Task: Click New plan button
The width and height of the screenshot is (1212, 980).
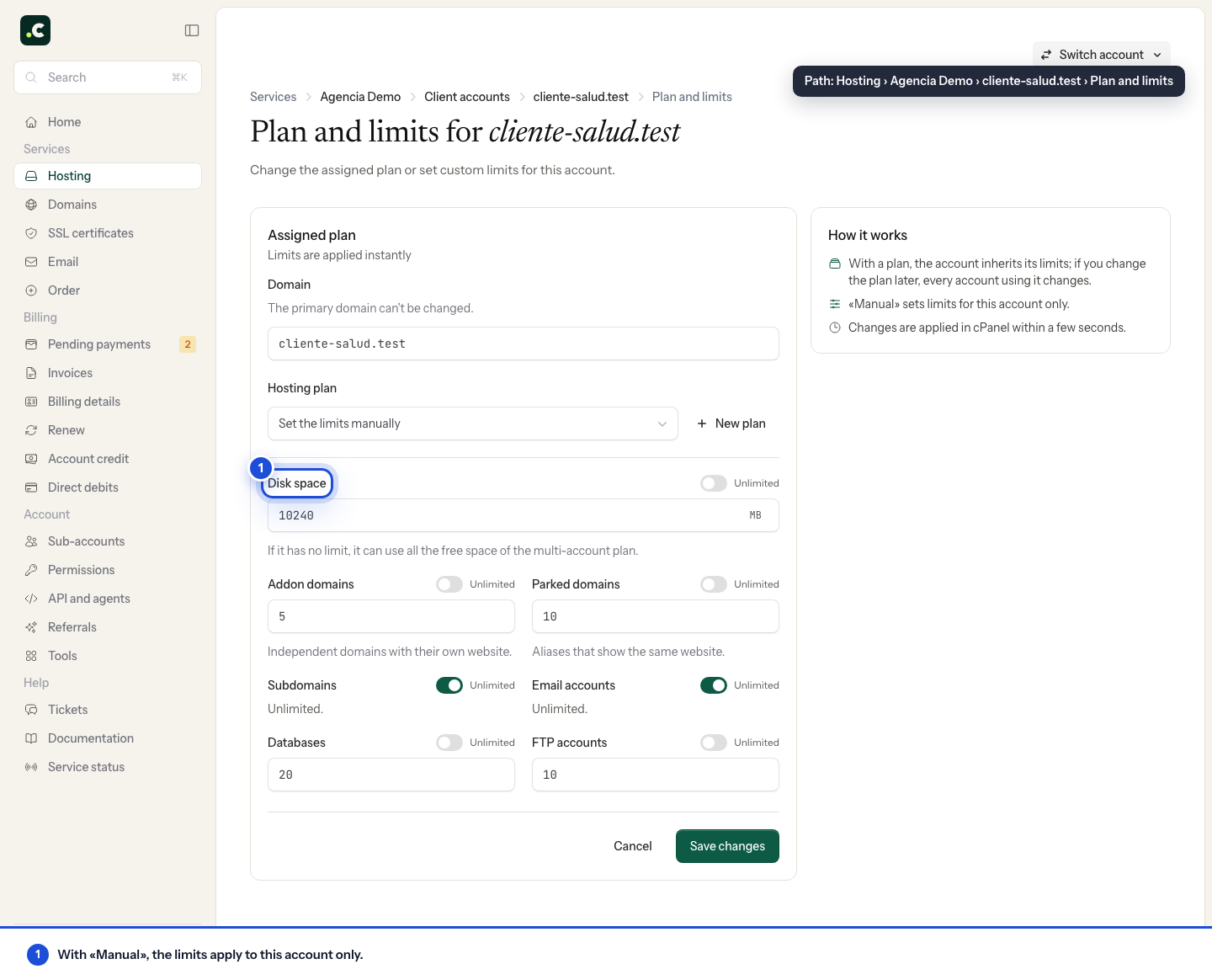Action: pyautogui.click(x=731, y=423)
